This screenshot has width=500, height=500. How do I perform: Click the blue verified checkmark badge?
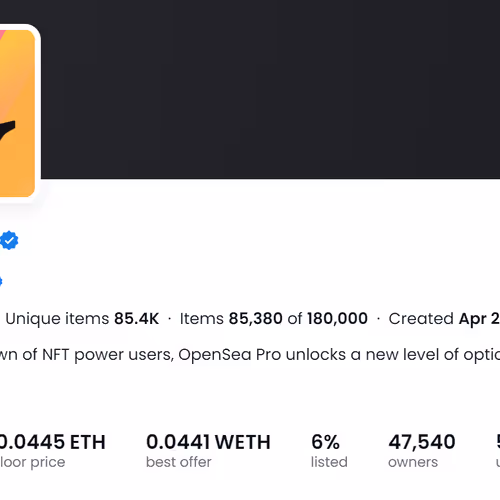[x=9, y=240]
